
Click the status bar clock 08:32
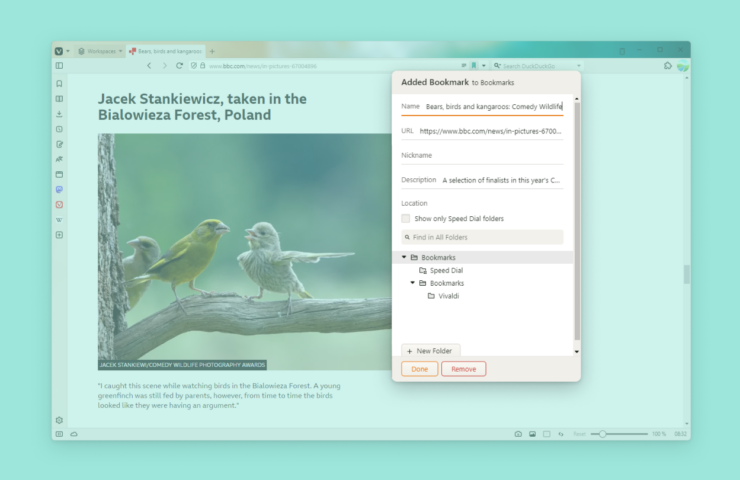coord(681,434)
